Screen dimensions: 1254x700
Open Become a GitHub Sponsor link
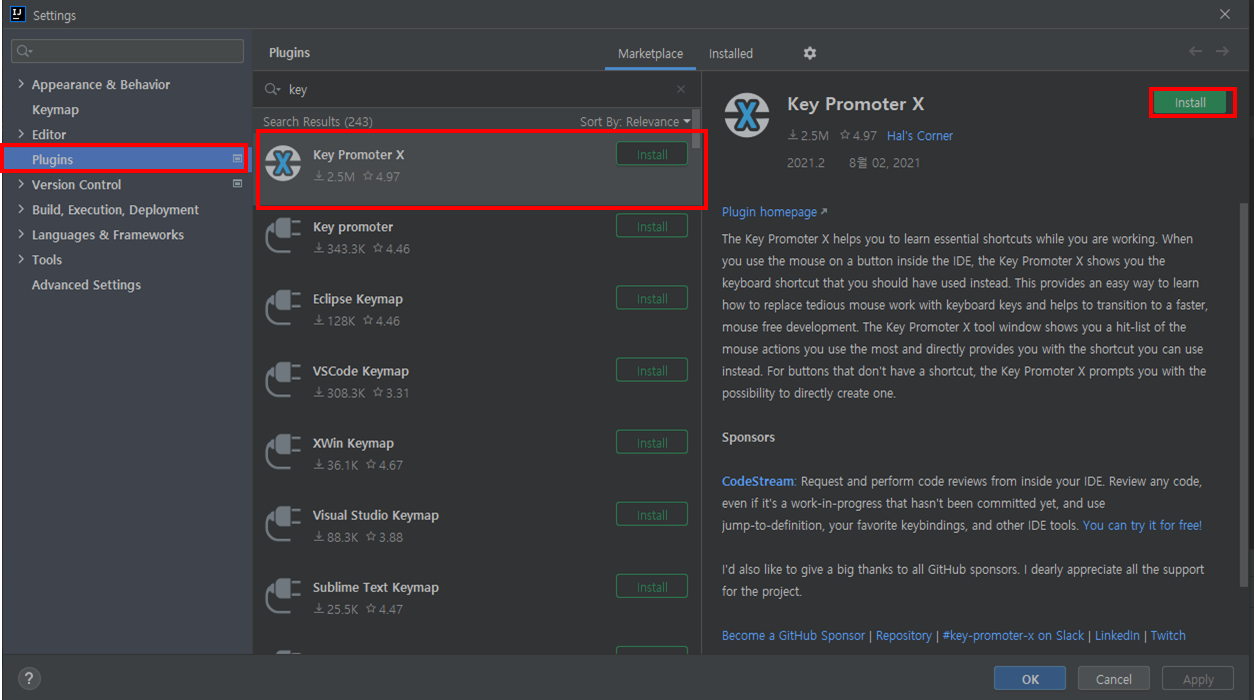[794, 635]
